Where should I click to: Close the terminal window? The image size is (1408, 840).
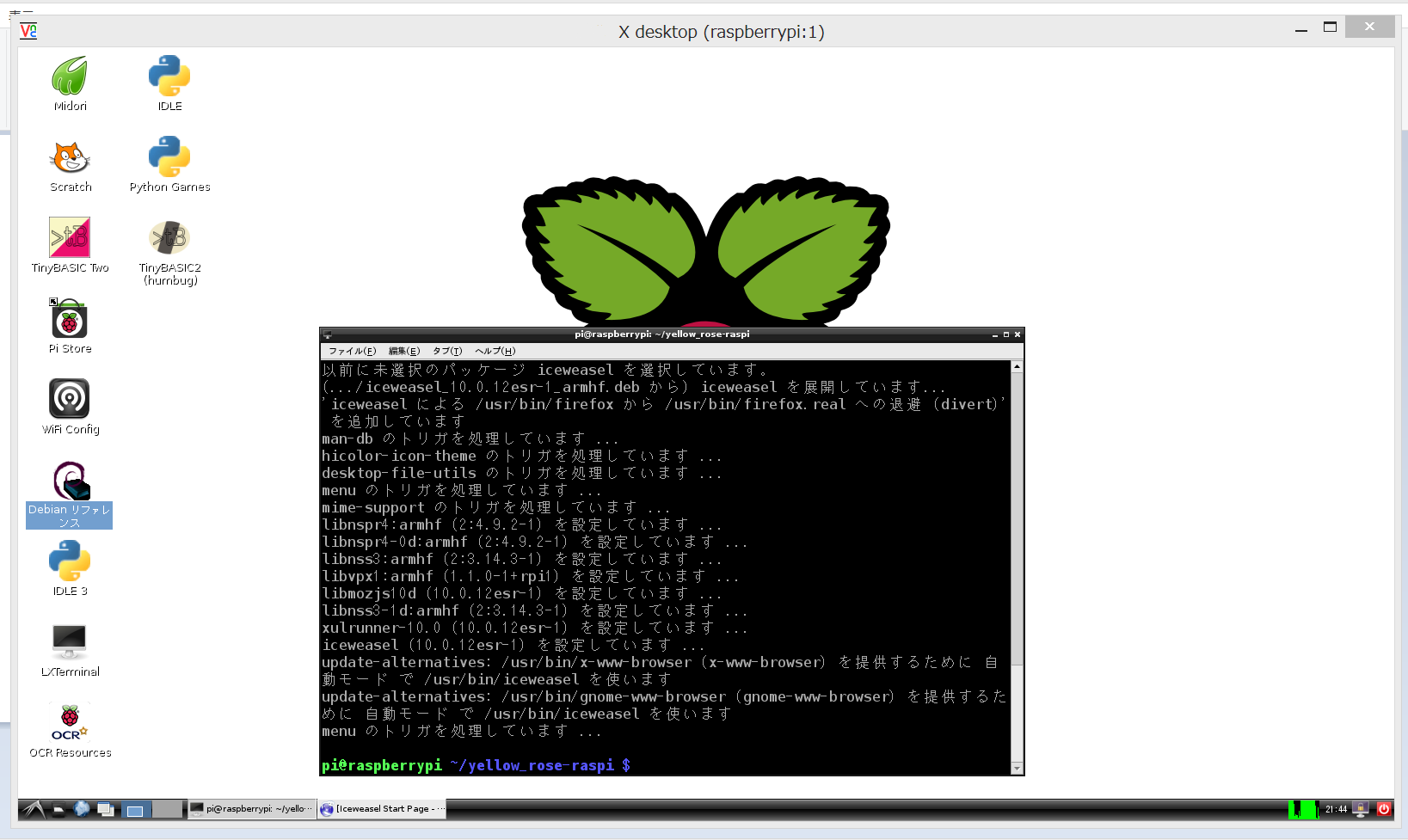[1018, 334]
